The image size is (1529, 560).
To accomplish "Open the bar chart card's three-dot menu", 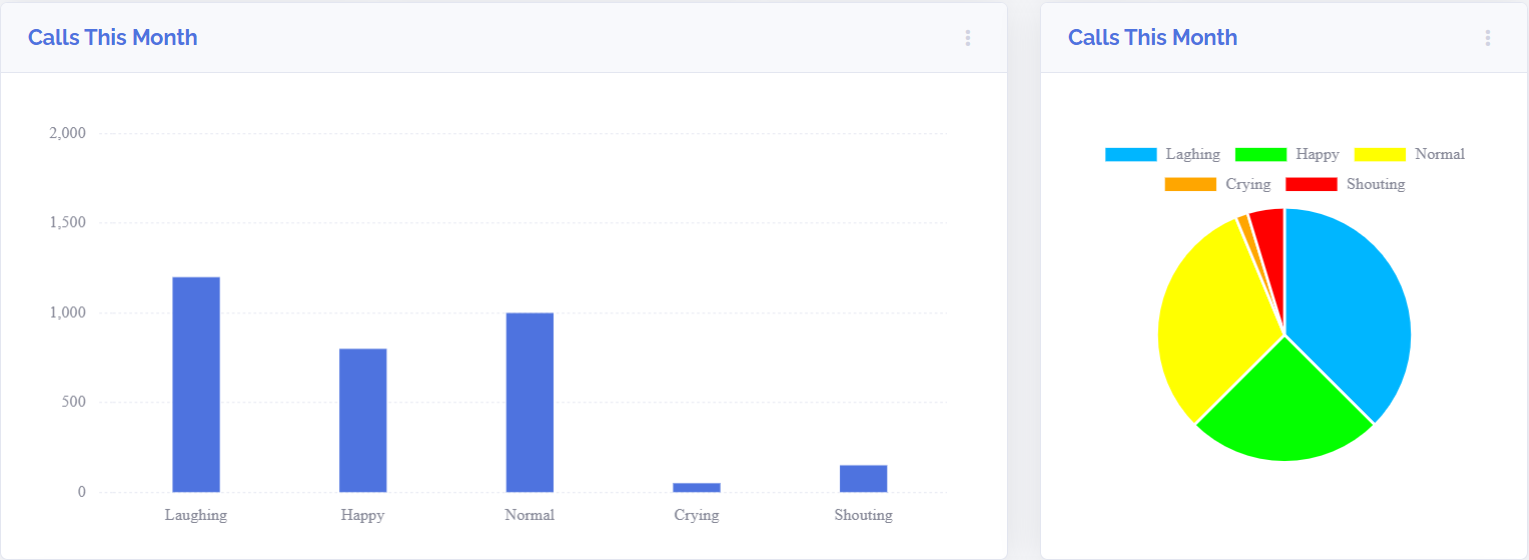I will [967, 38].
